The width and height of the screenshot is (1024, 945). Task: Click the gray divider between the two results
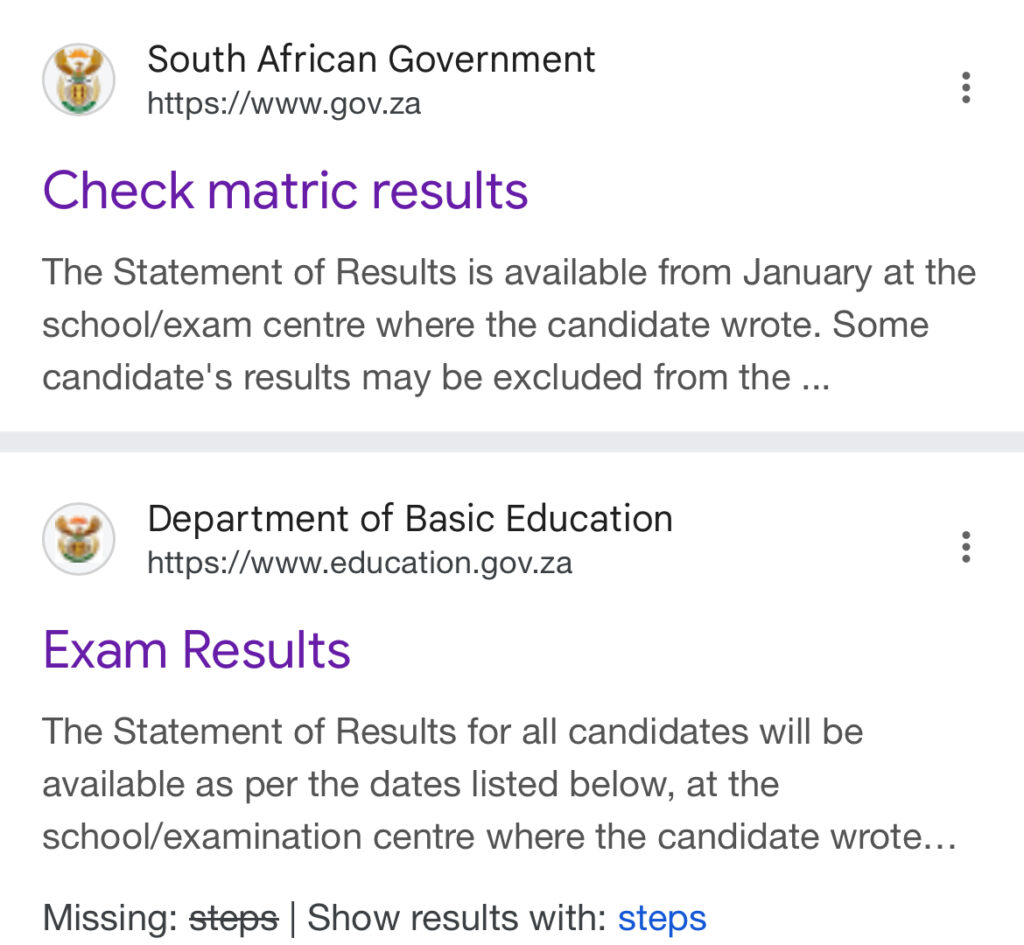[512, 441]
